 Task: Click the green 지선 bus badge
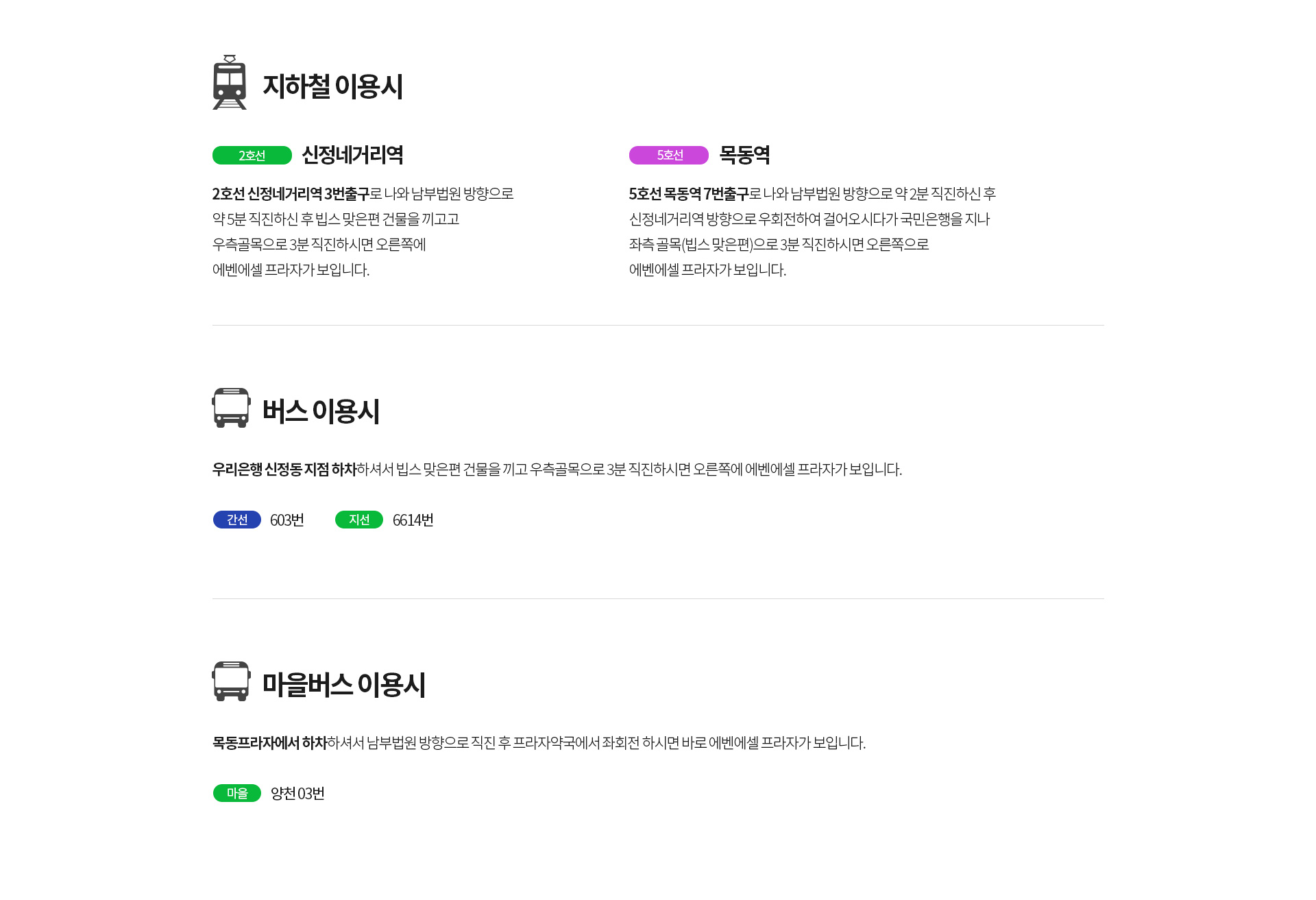point(359,520)
